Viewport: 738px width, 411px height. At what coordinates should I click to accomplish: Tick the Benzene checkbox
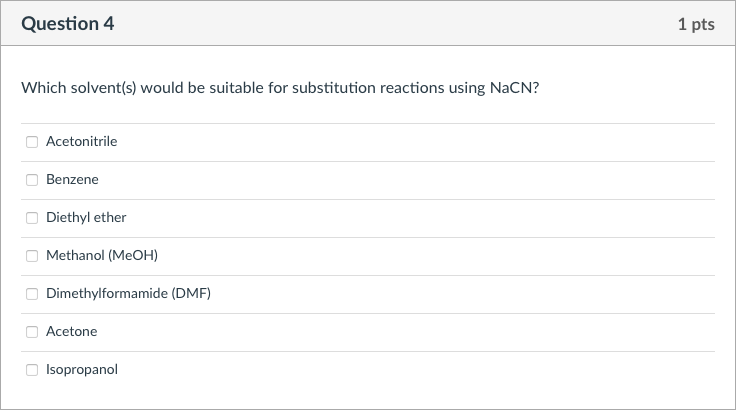point(32,180)
